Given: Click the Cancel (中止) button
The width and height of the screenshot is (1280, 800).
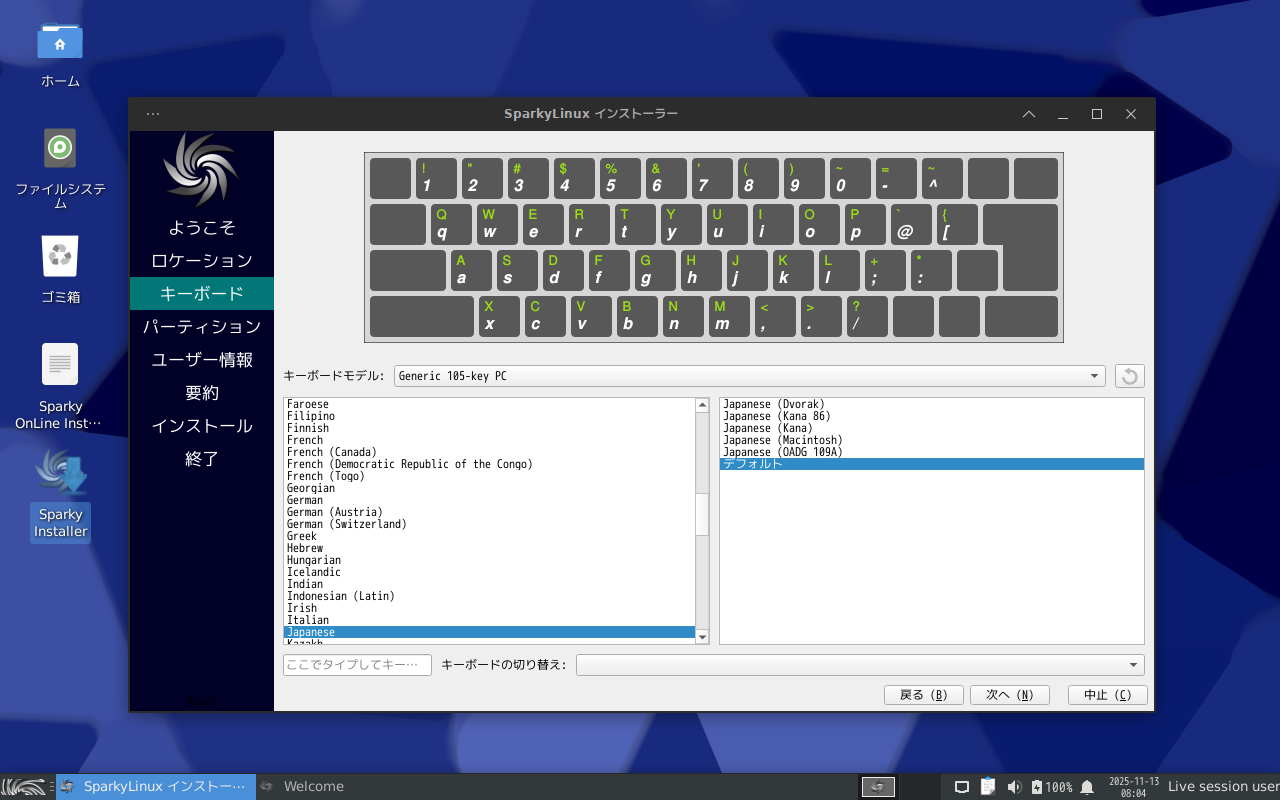Looking at the screenshot, I should (x=1107, y=695).
